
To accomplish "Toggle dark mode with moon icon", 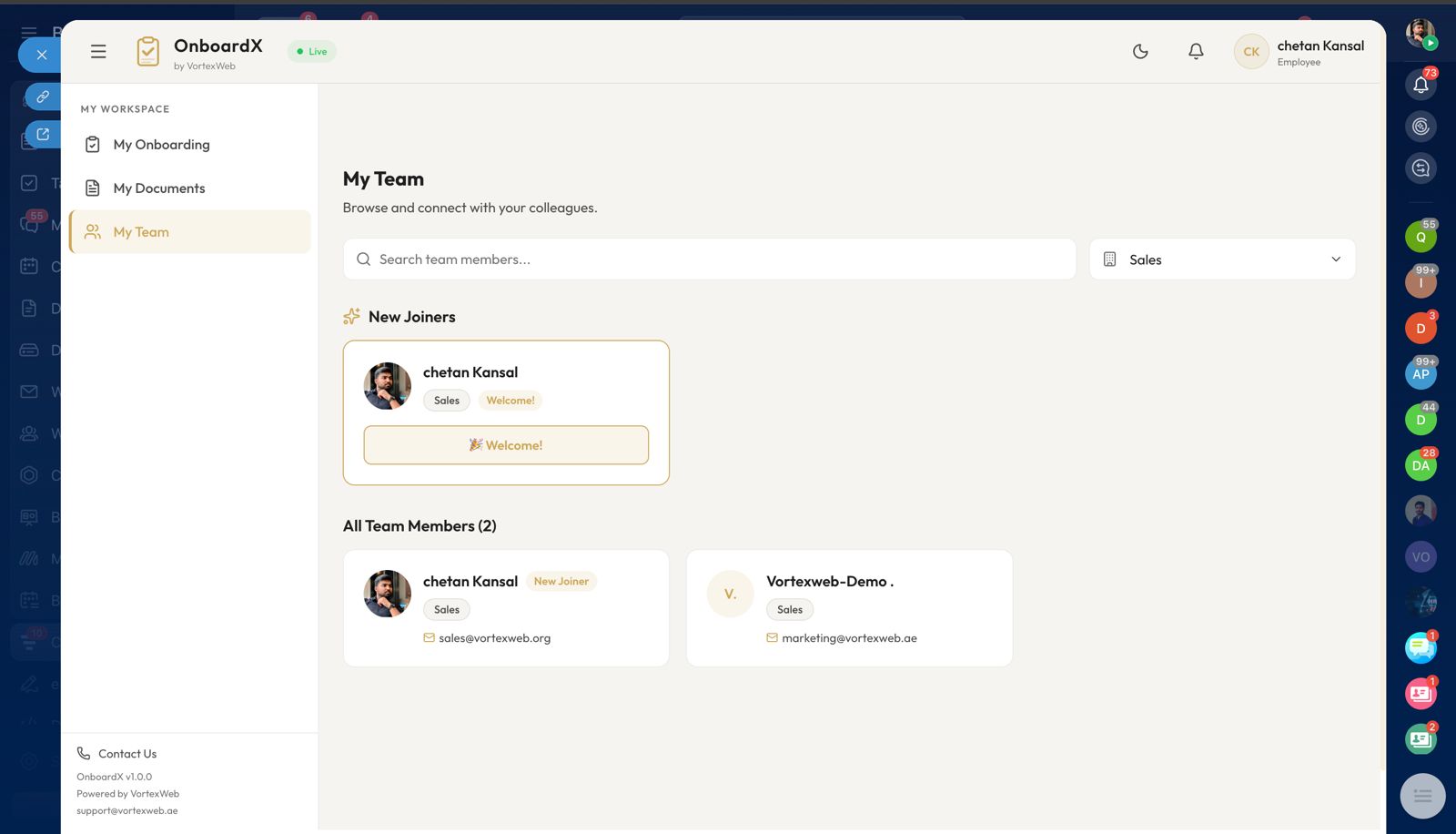I will [1140, 52].
